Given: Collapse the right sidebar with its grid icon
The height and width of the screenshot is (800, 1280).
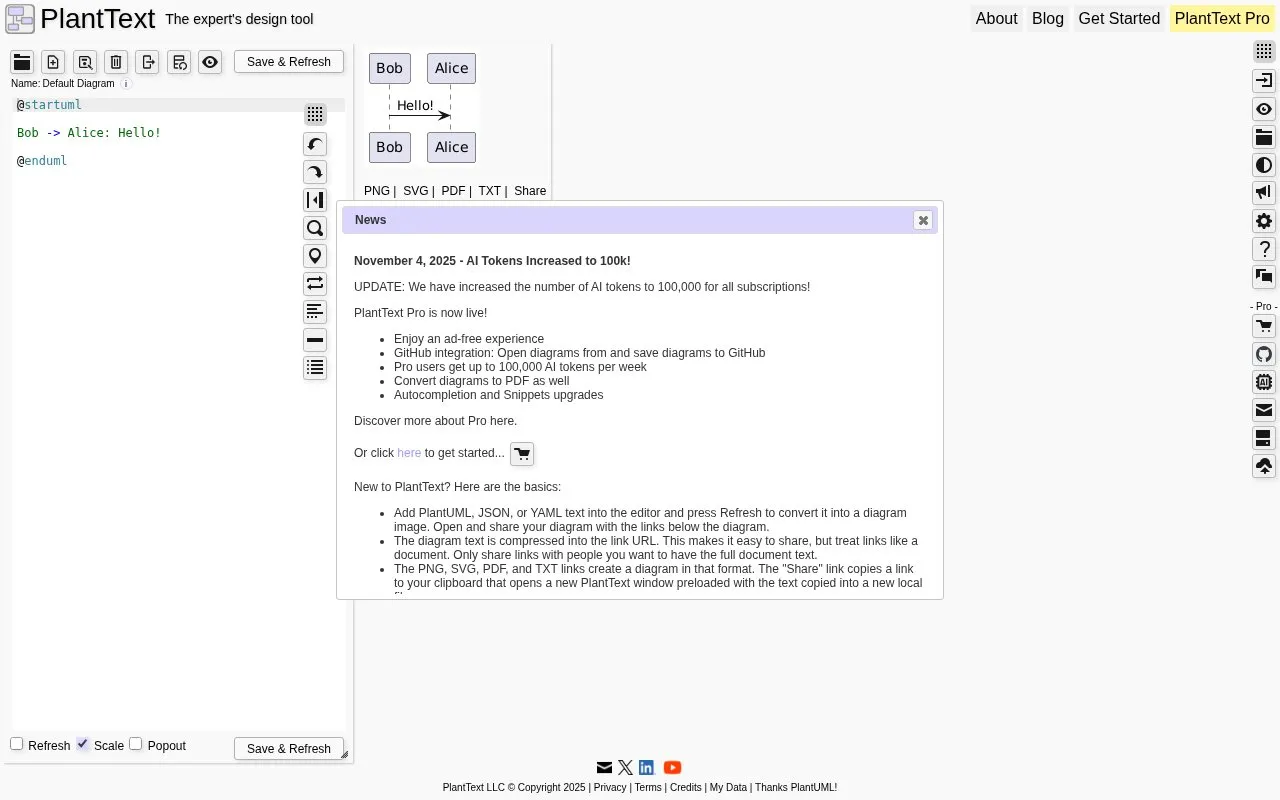Looking at the screenshot, I should tap(1264, 51).
